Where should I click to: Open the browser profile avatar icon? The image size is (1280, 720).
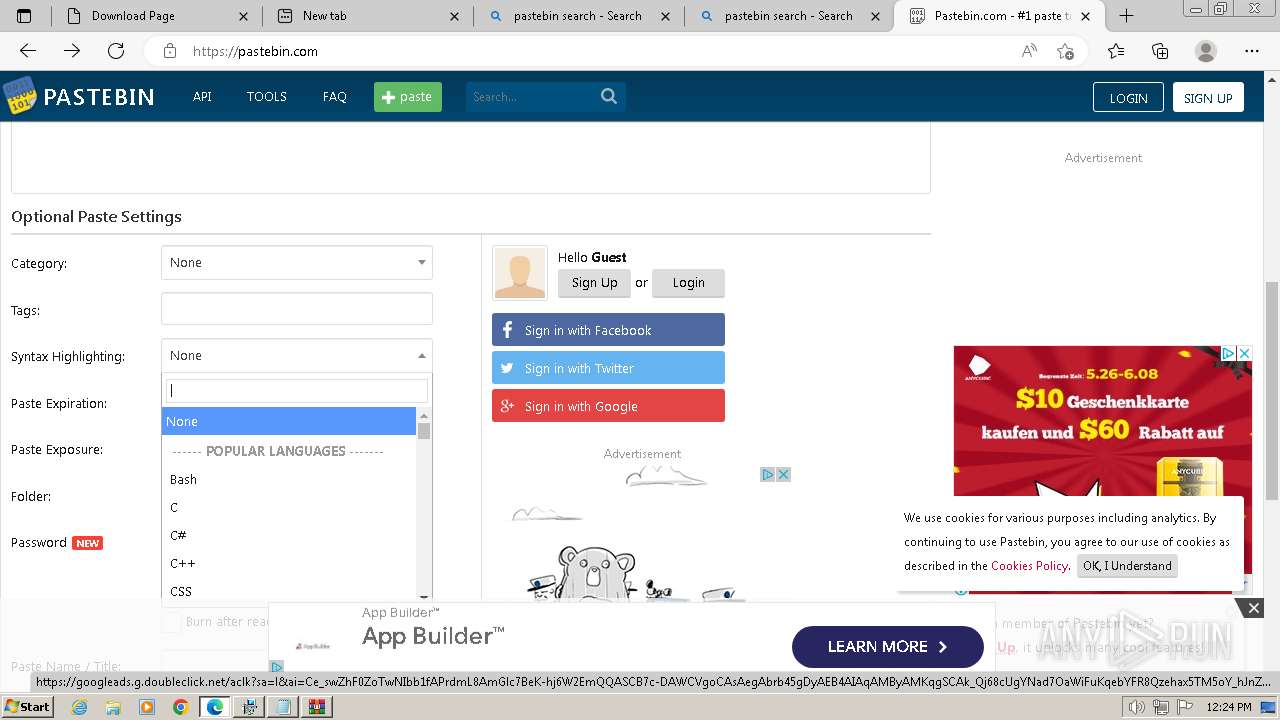coord(1206,51)
